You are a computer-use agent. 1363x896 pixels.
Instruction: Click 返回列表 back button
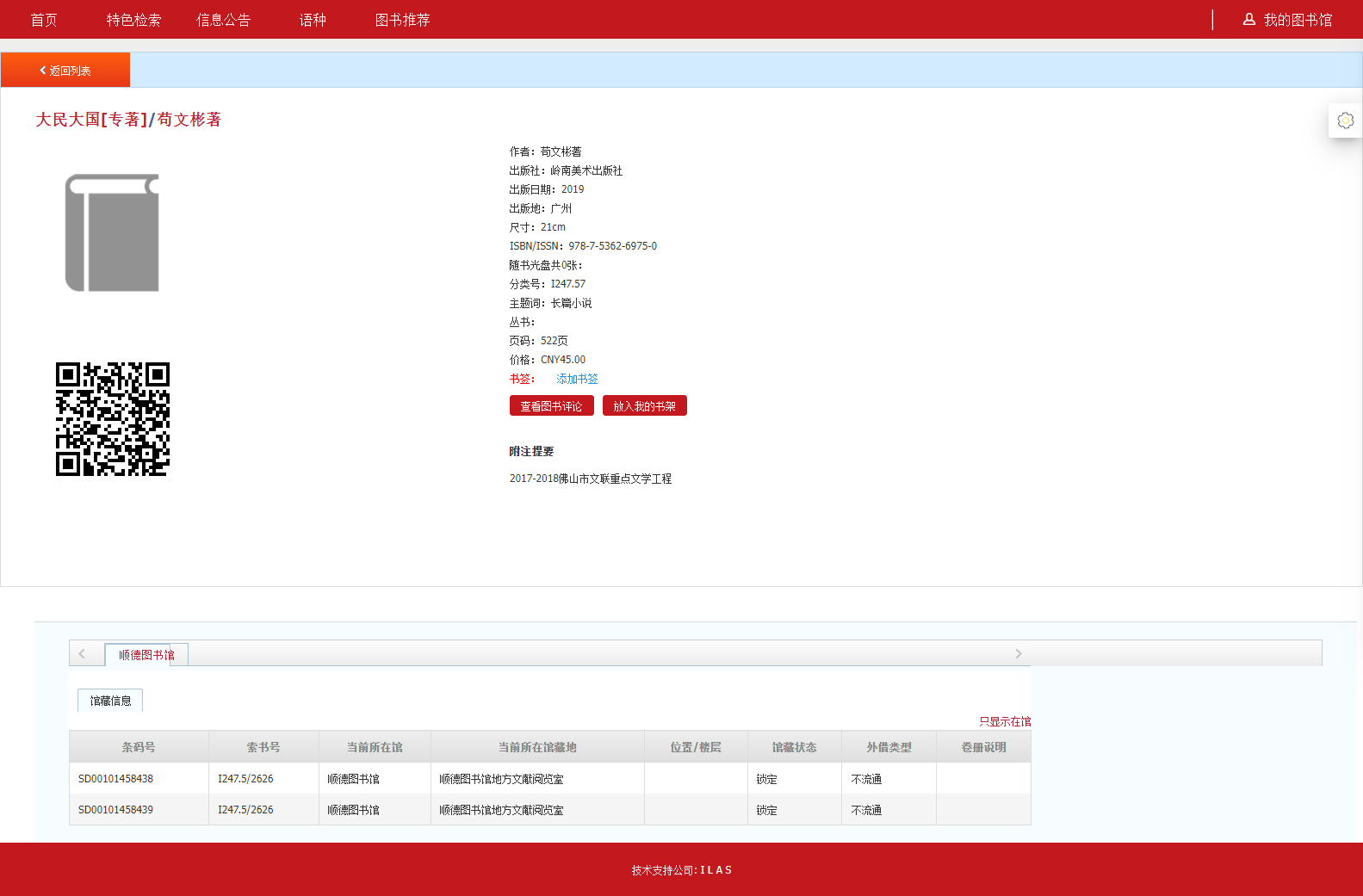[x=65, y=70]
